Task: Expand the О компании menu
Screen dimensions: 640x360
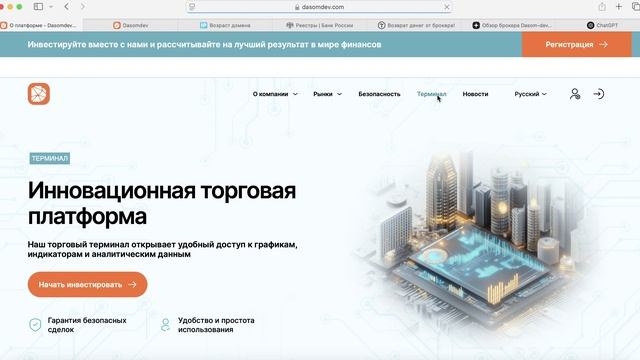Action: point(275,94)
